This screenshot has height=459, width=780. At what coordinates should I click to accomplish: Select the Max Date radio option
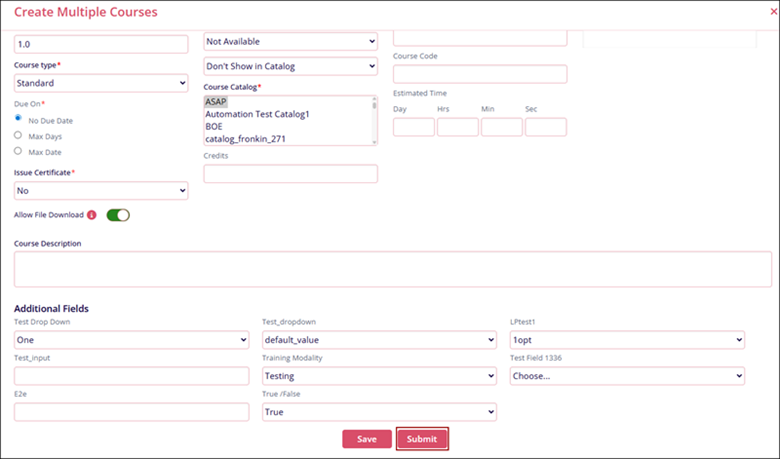pyautogui.click(x=18, y=151)
